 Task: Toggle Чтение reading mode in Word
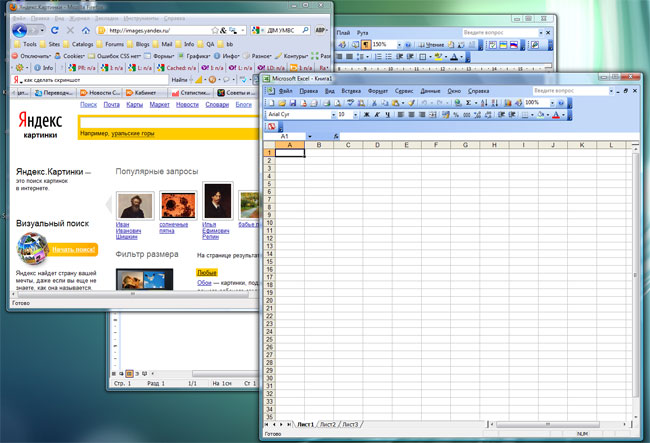[x=431, y=45]
